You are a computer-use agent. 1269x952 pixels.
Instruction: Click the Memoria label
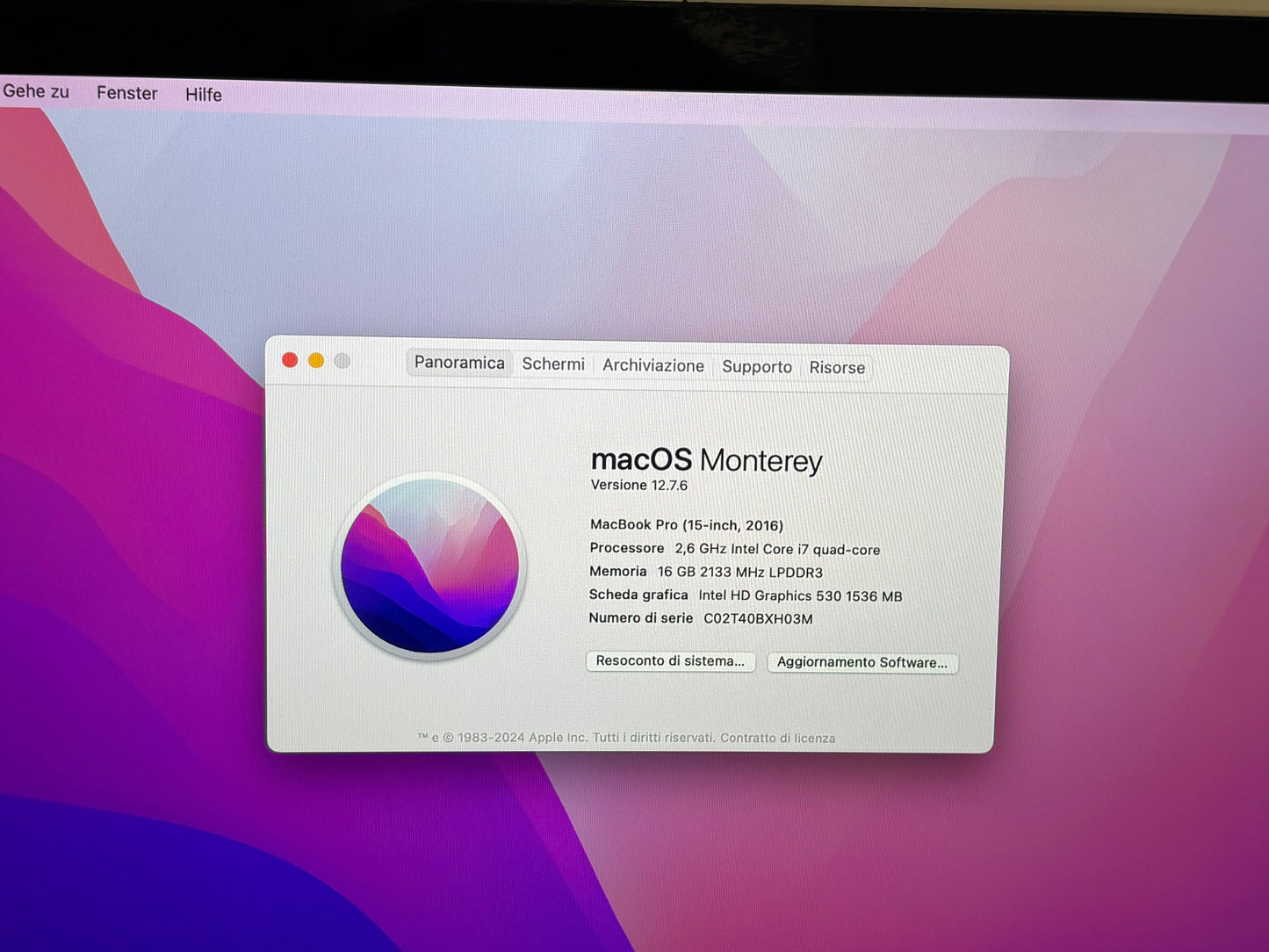point(618,571)
